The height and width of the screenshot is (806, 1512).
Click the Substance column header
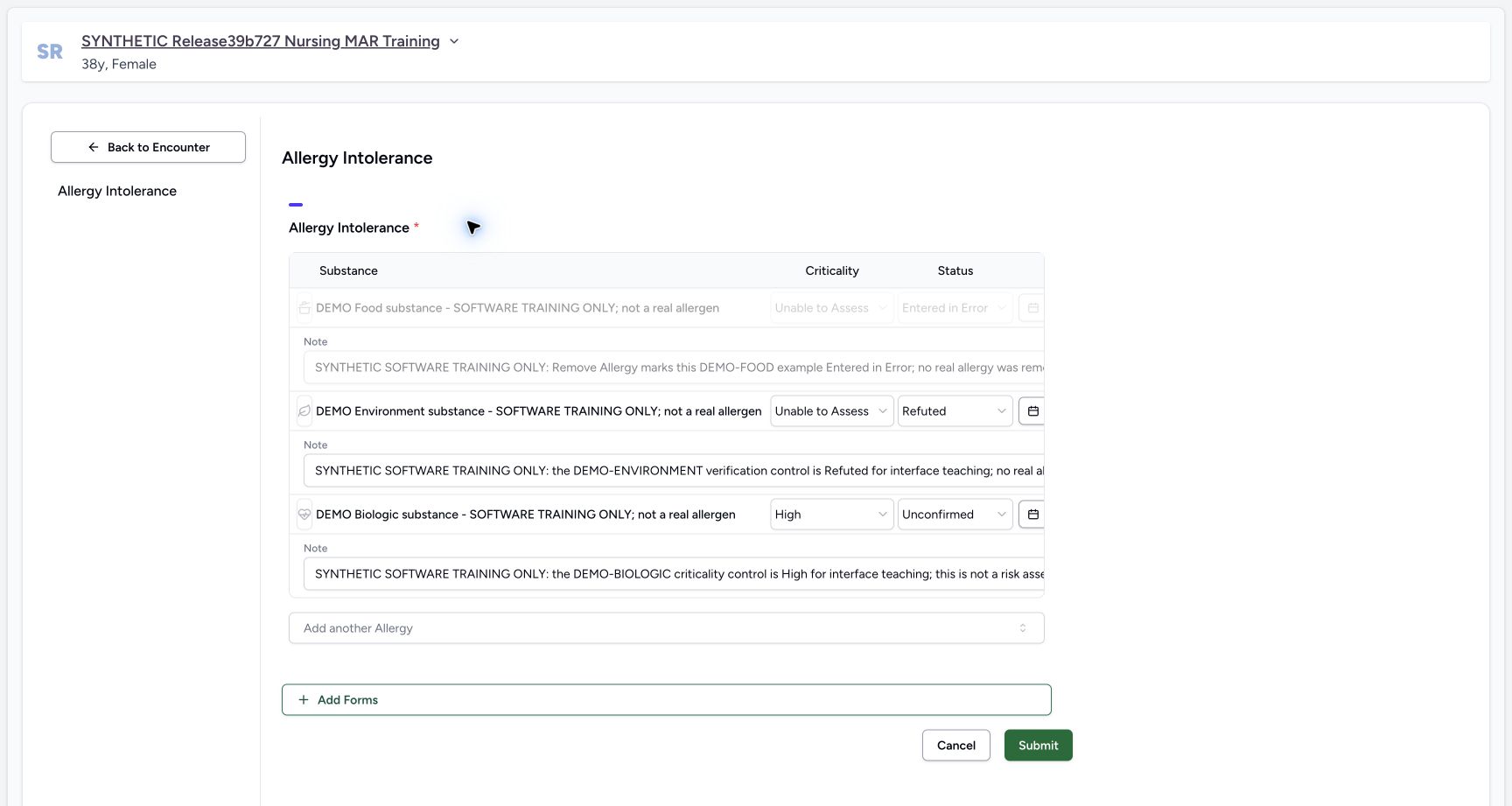click(348, 271)
